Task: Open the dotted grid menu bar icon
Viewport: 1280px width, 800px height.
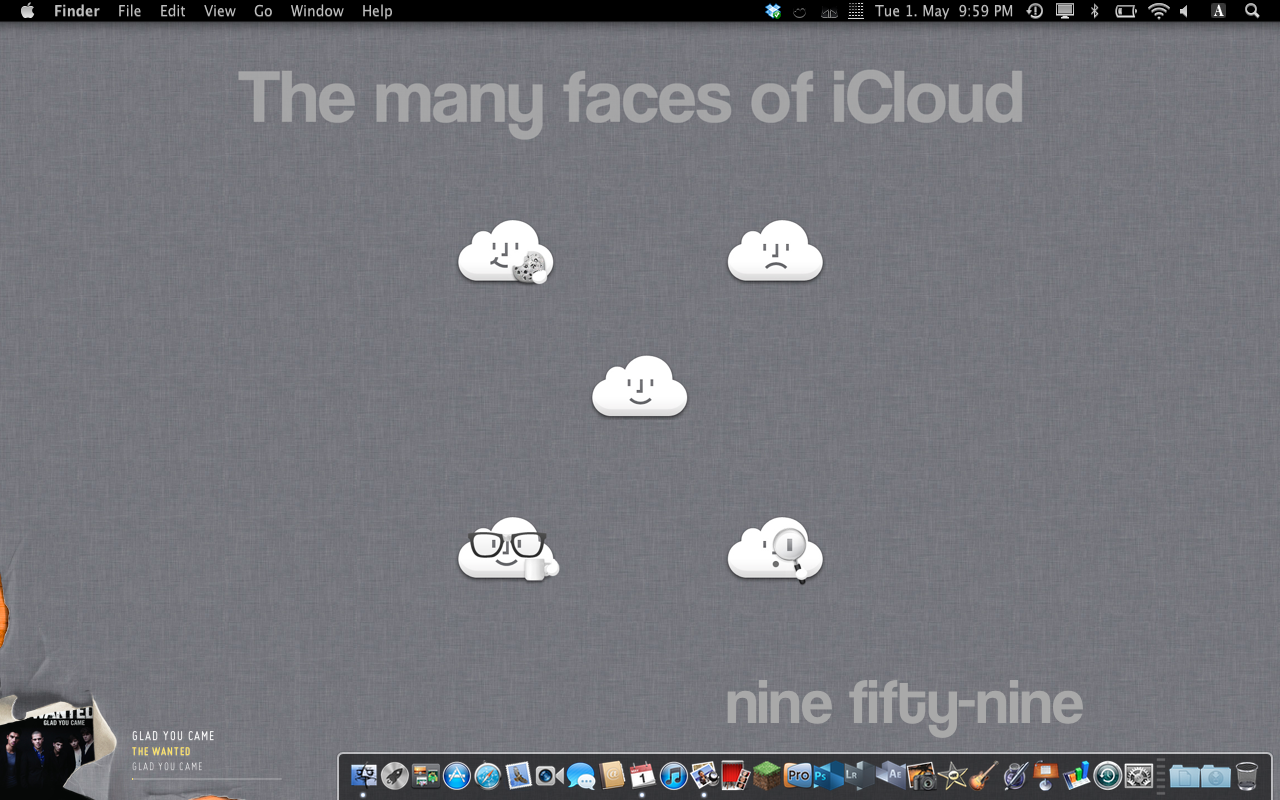Action: point(856,11)
